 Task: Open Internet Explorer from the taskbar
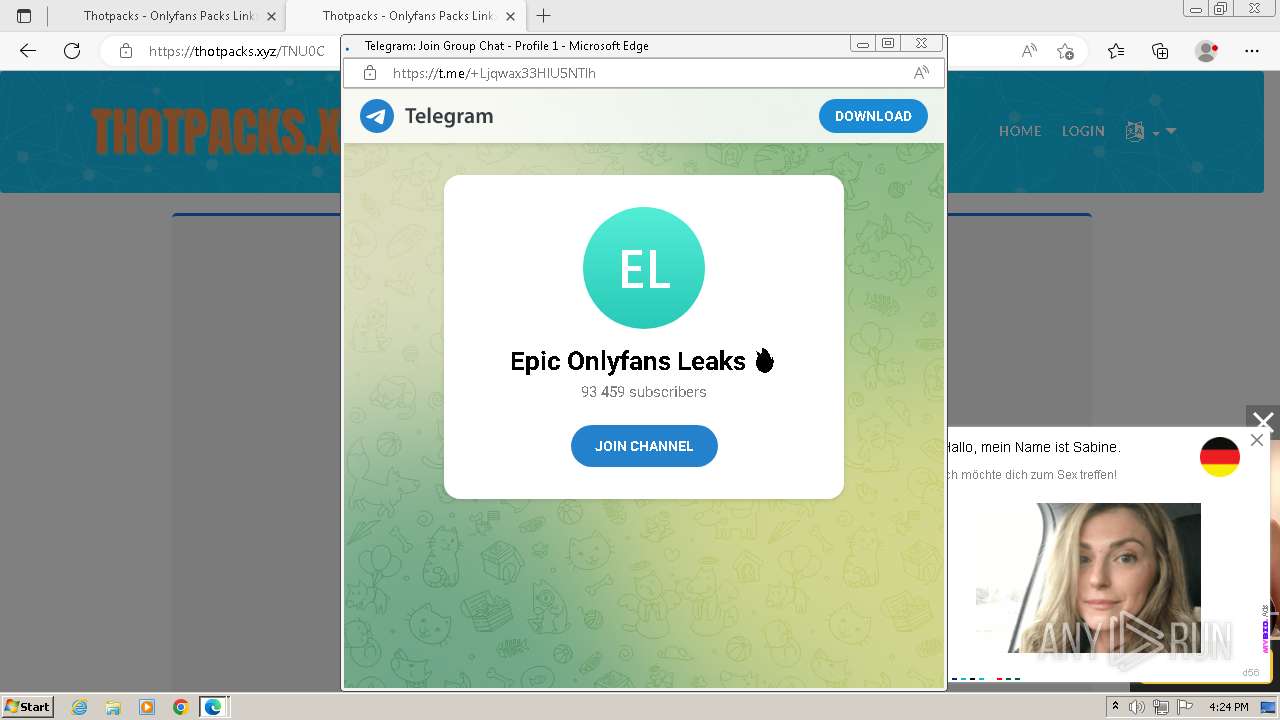pyautogui.click(x=80, y=707)
